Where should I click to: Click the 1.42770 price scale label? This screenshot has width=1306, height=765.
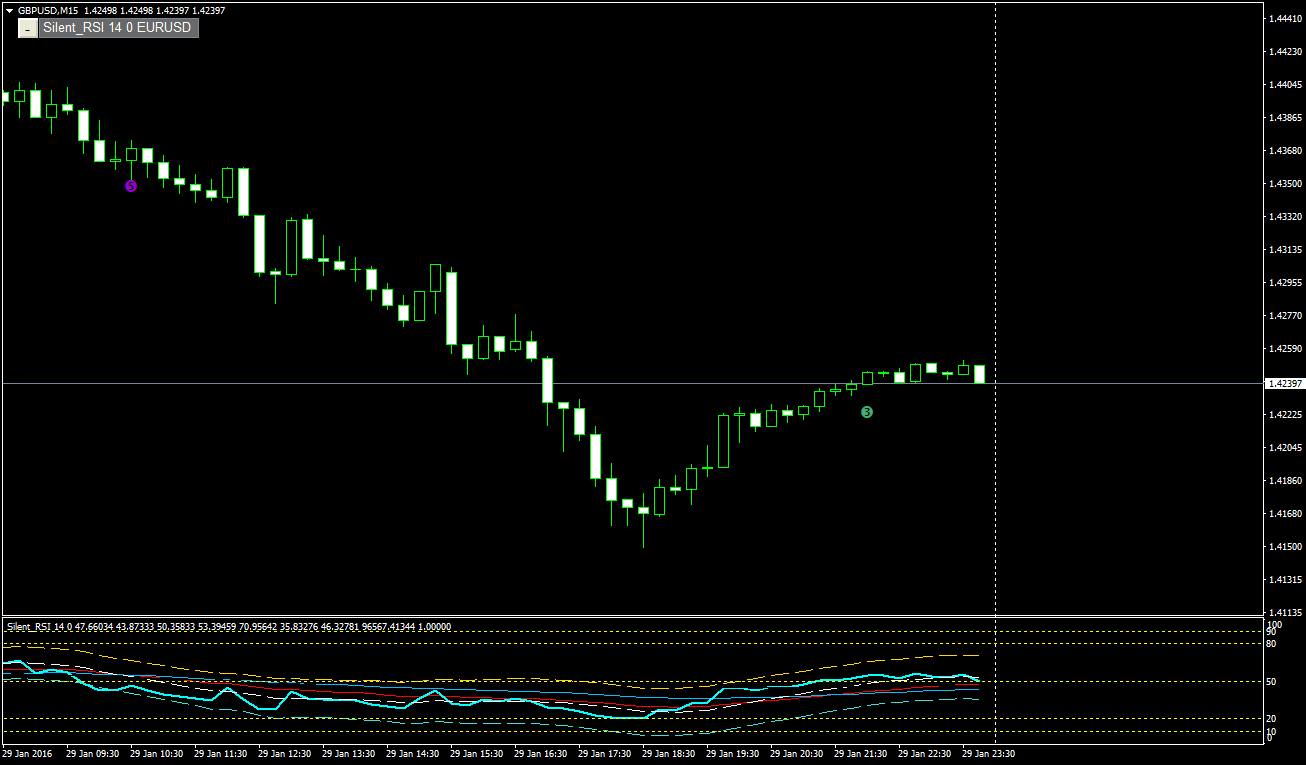1284,316
